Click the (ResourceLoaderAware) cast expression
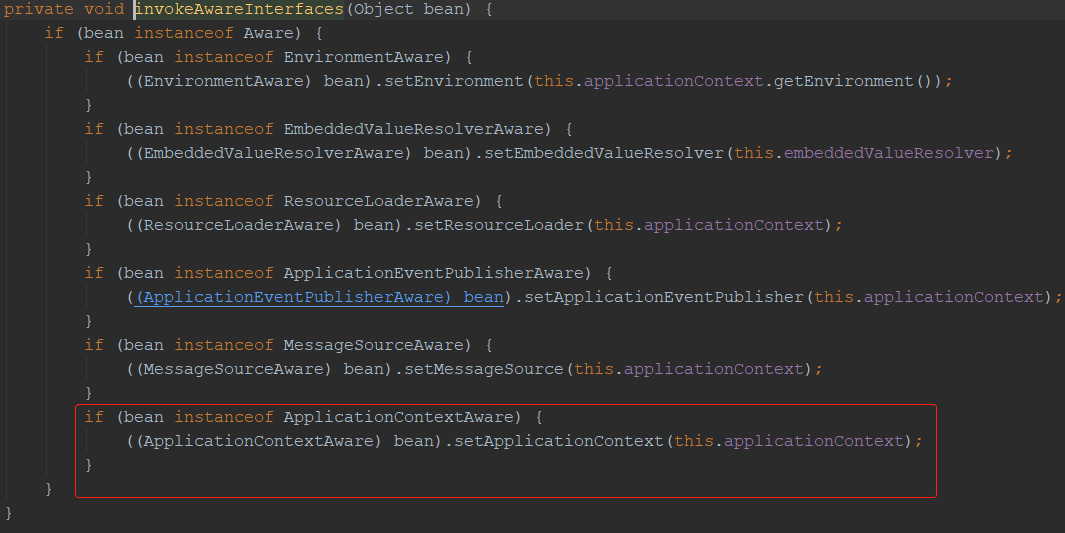 [239, 225]
